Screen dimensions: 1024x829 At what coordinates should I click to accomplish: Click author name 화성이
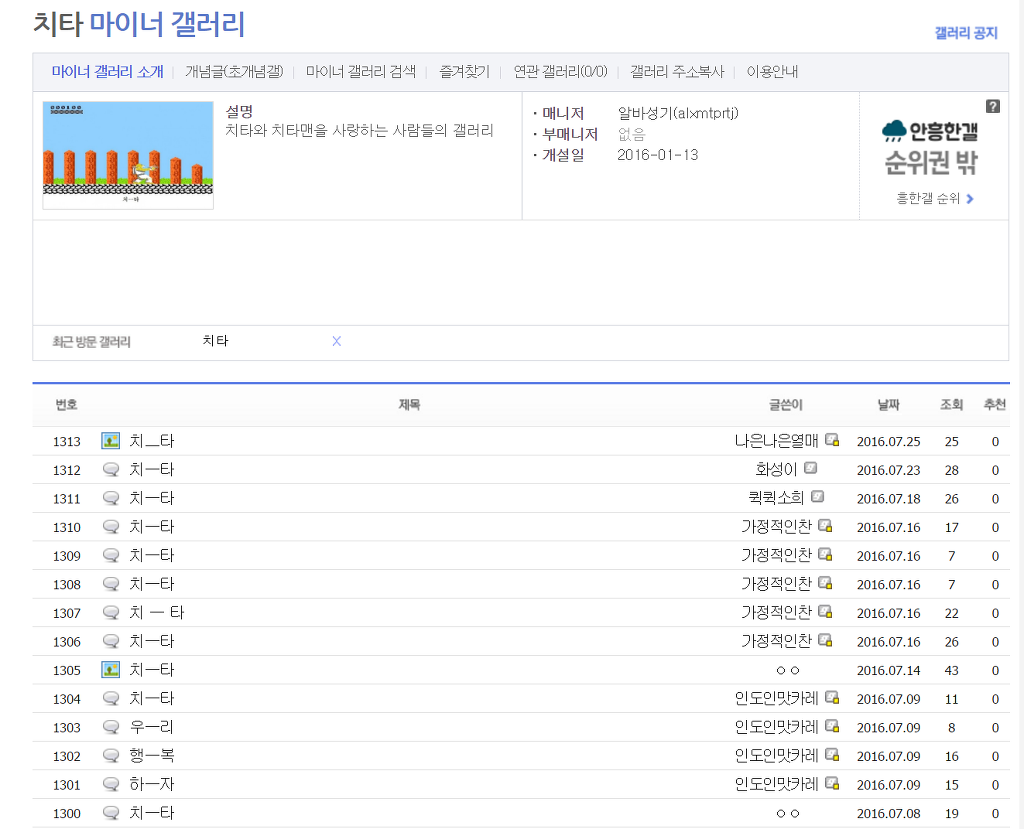[776, 470]
